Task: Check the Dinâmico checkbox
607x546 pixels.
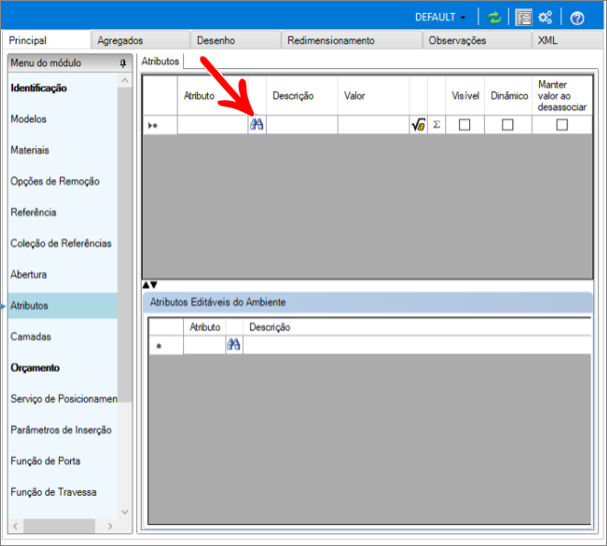Action: point(508,125)
